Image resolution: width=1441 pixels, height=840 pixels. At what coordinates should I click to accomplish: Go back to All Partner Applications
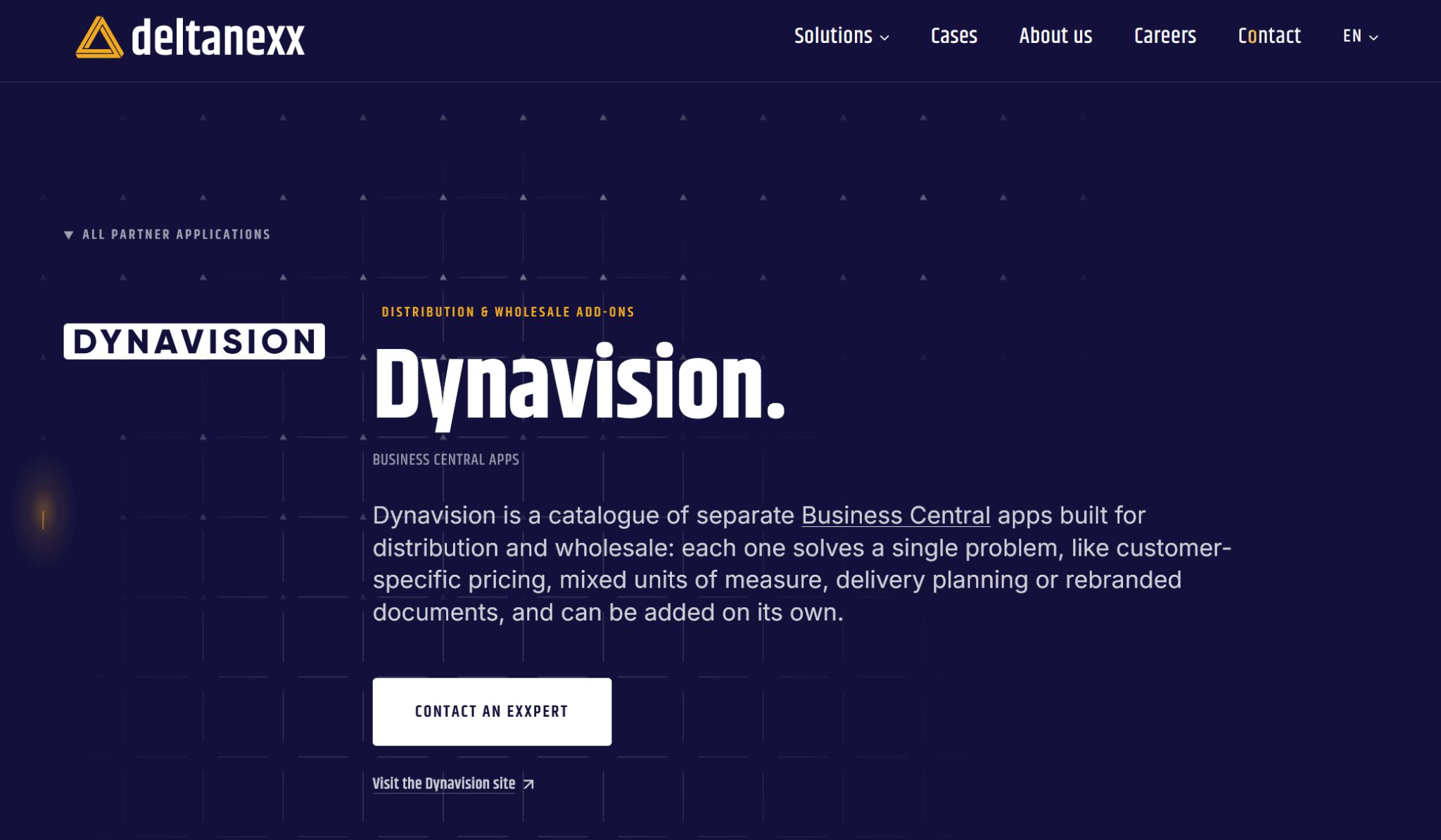pos(167,235)
